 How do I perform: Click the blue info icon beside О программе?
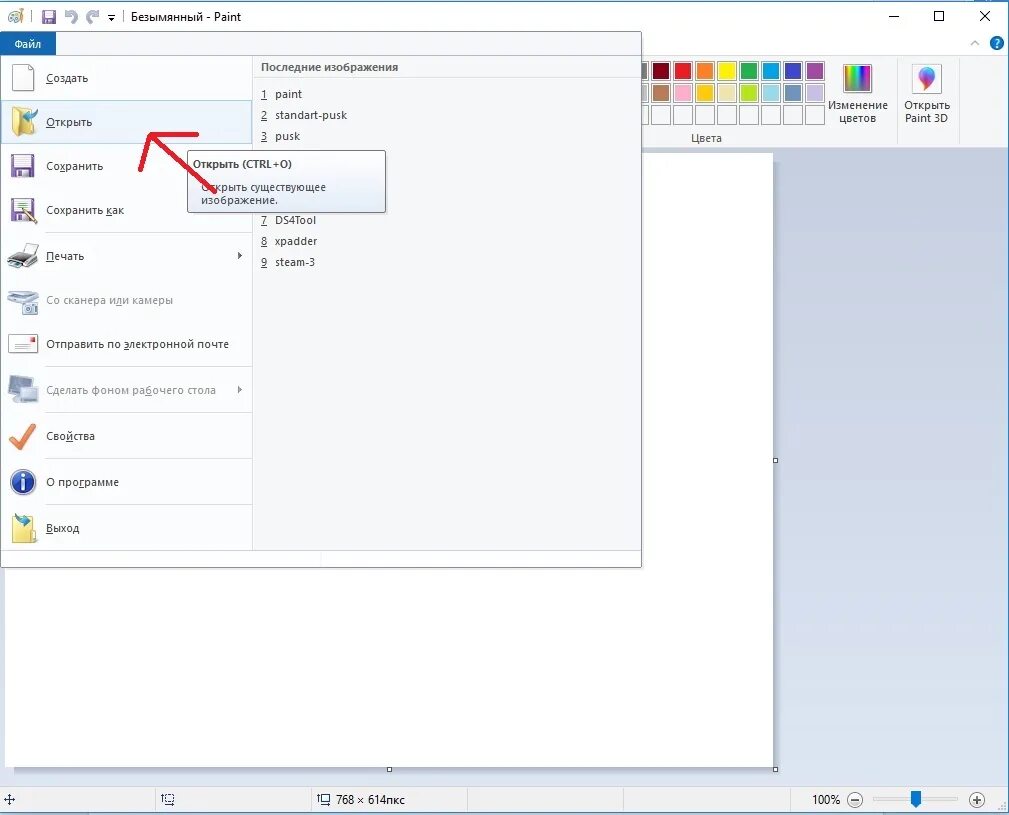(23, 482)
